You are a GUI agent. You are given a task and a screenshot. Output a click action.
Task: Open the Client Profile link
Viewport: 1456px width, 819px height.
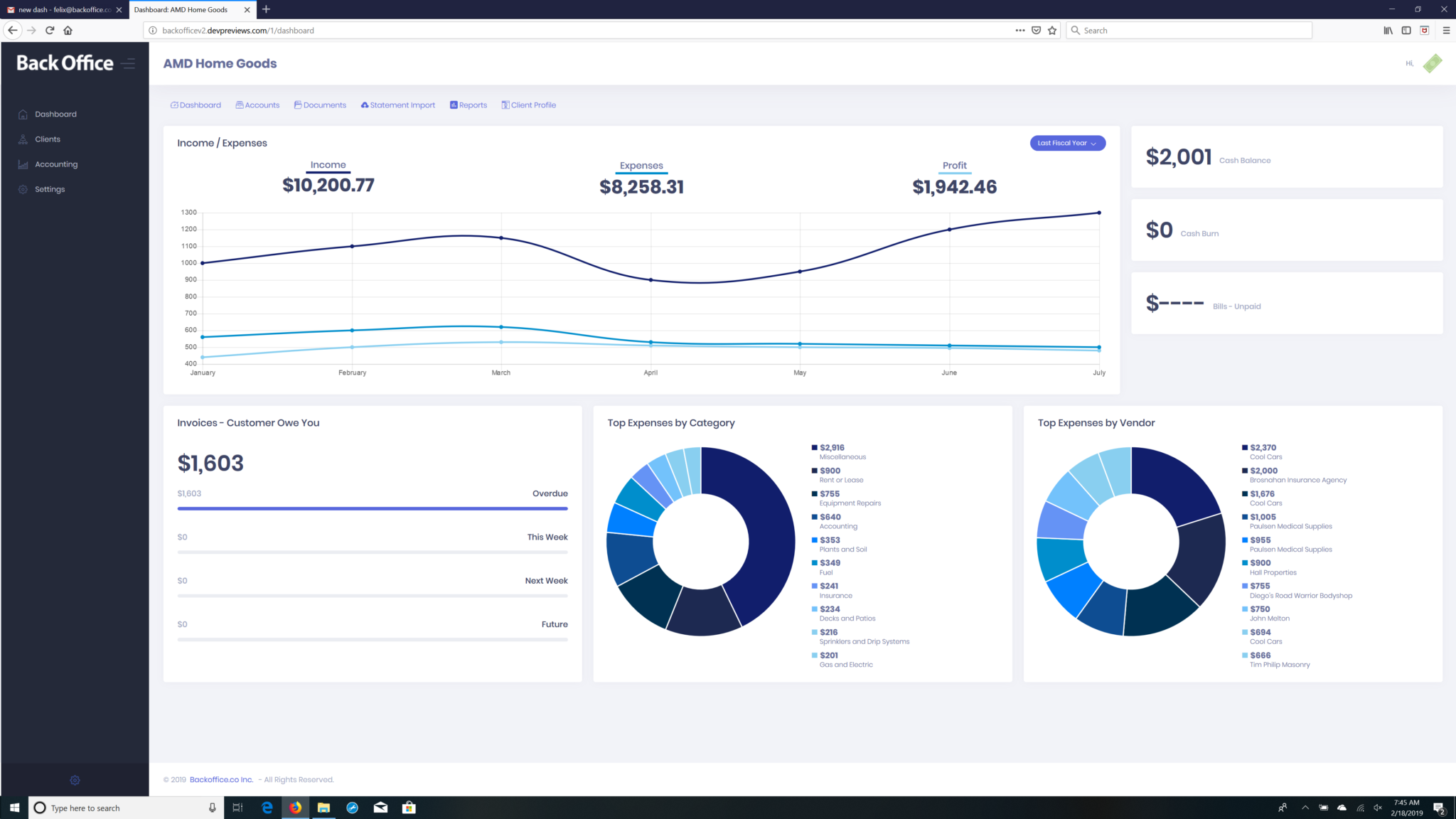point(529,105)
